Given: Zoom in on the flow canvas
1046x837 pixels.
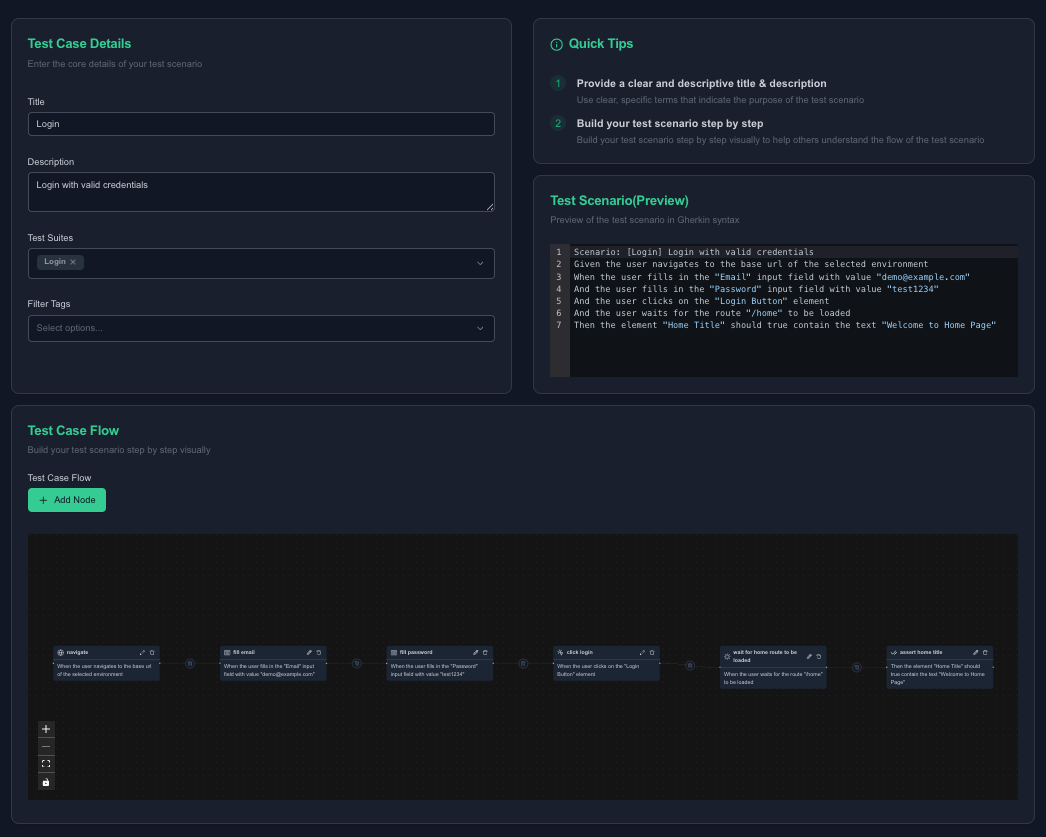Looking at the screenshot, I should click(x=46, y=728).
